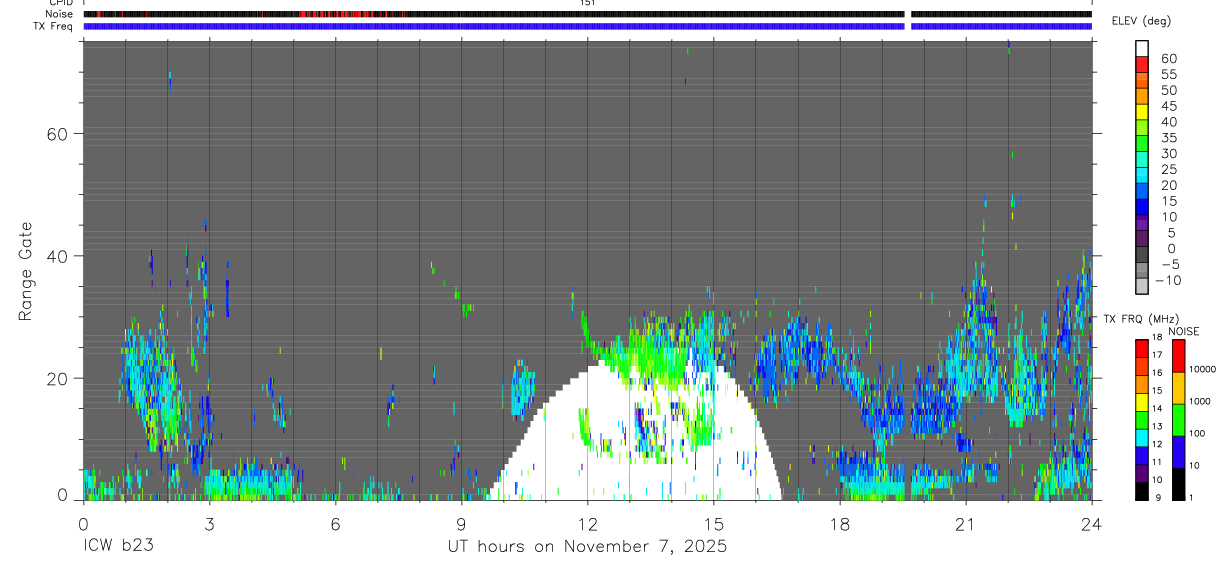This screenshot has width=1228, height=567.
Task: Select NOISE red segment above 10000
Action: pos(1179,355)
